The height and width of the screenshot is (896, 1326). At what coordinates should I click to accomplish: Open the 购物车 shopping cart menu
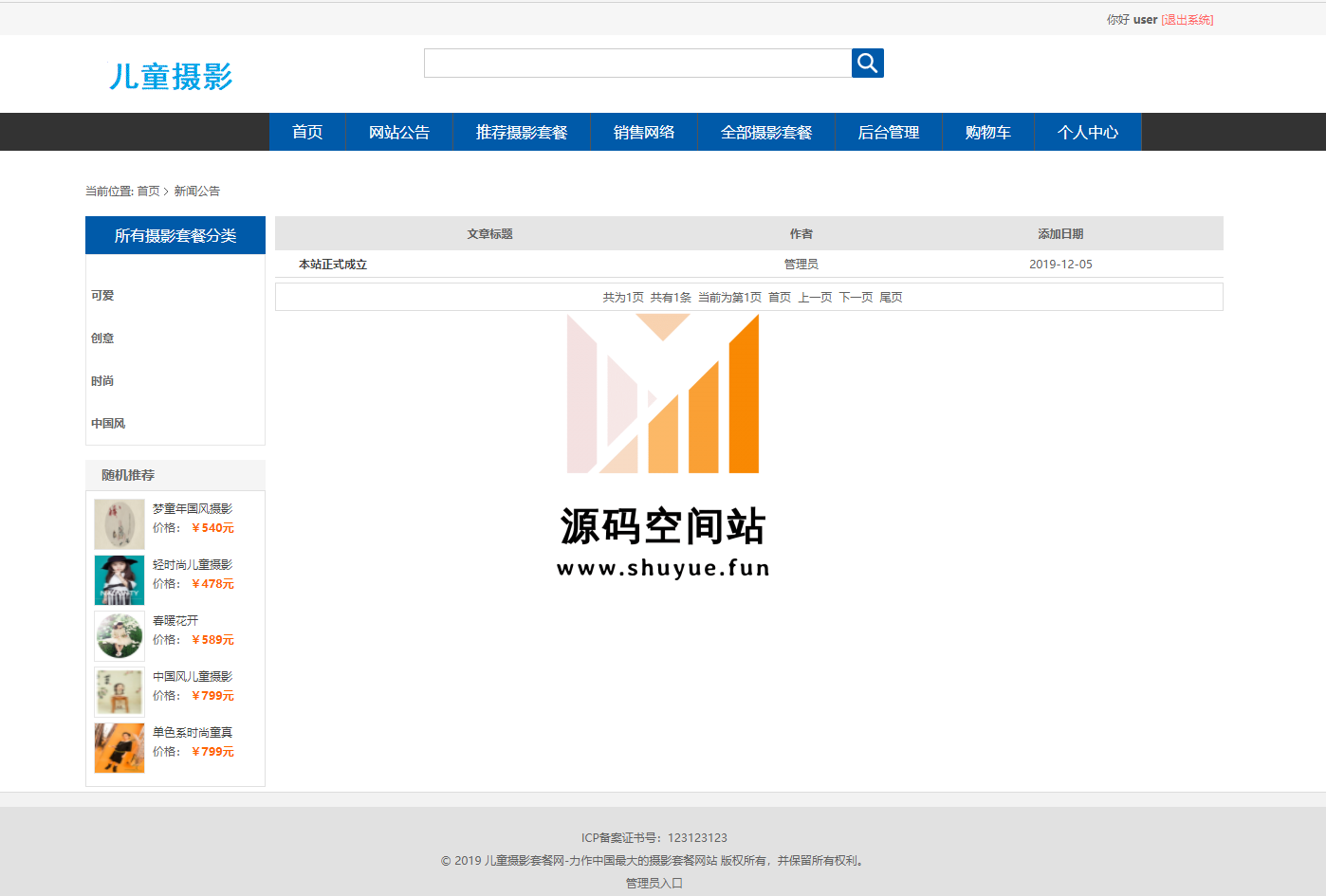point(988,132)
